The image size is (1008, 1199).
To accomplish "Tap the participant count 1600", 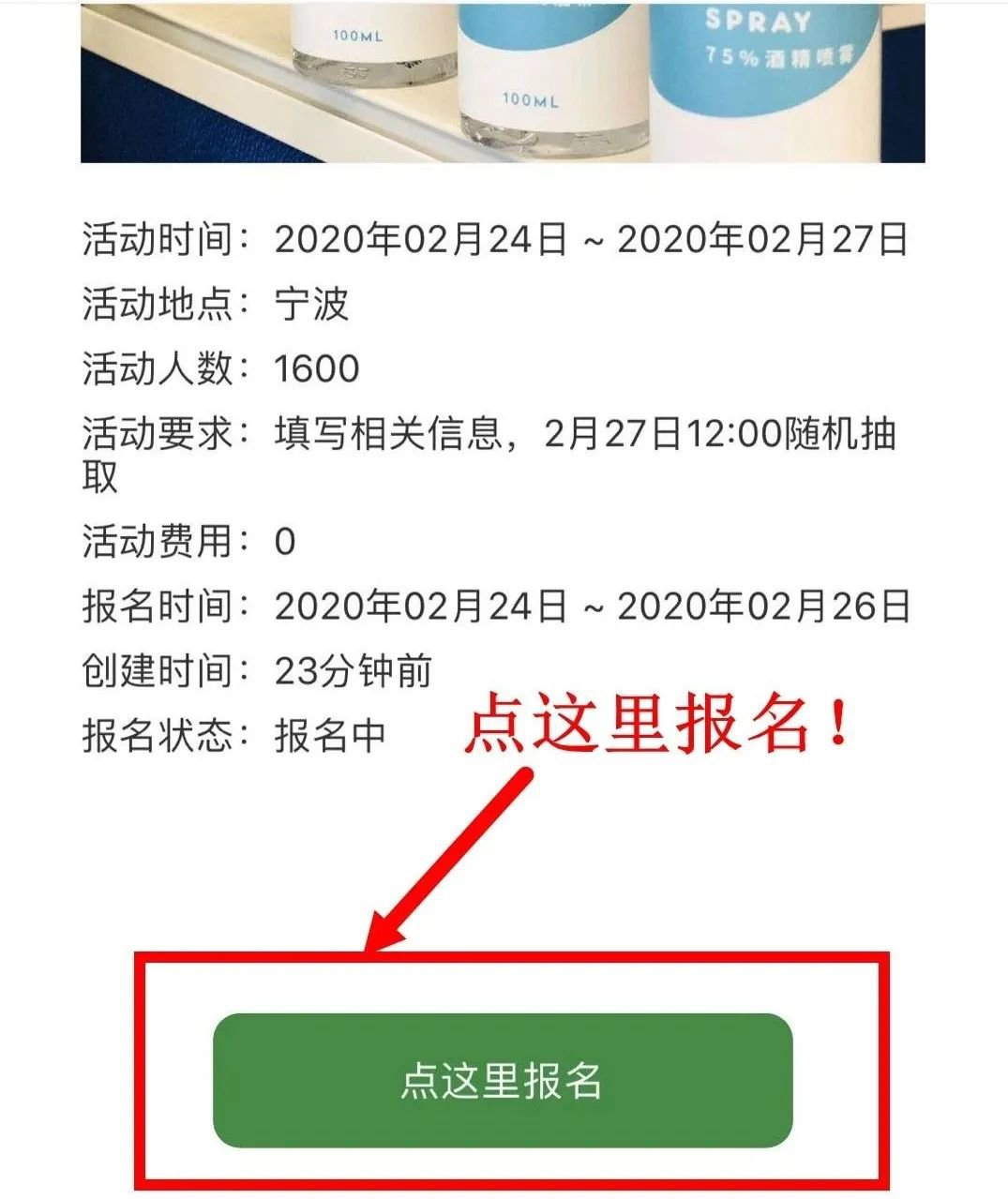I will pos(317,368).
